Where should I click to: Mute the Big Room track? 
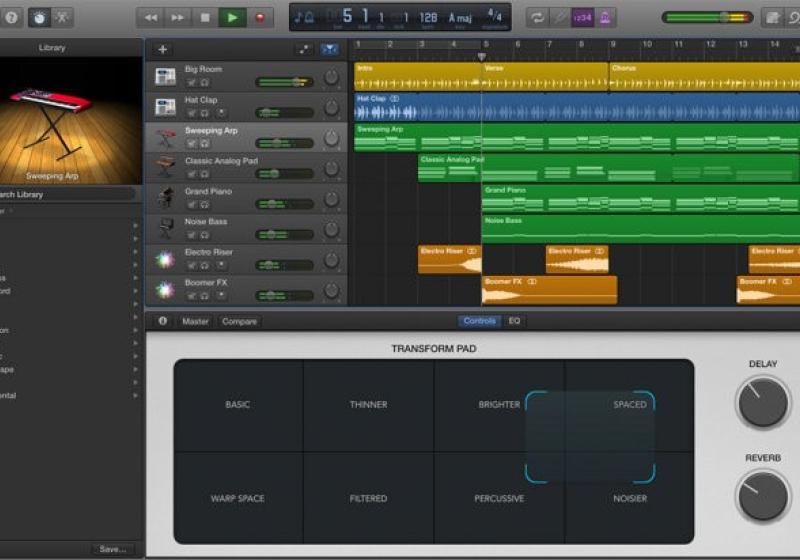coord(190,82)
